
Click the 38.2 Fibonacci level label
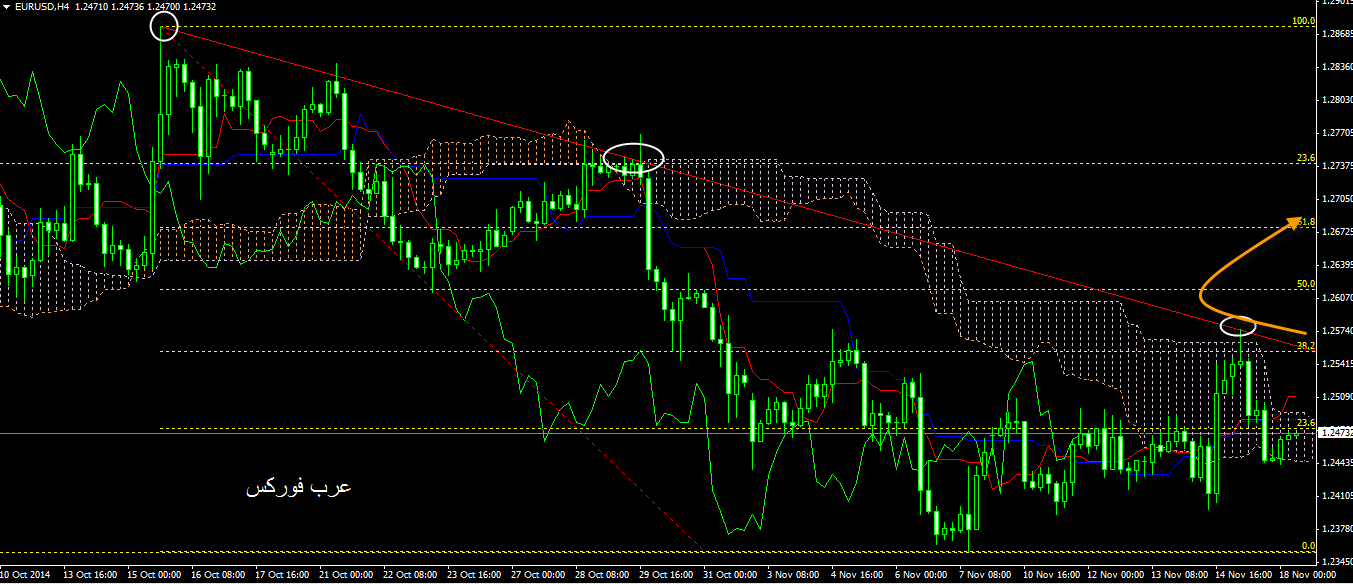pyautogui.click(x=1305, y=346)
